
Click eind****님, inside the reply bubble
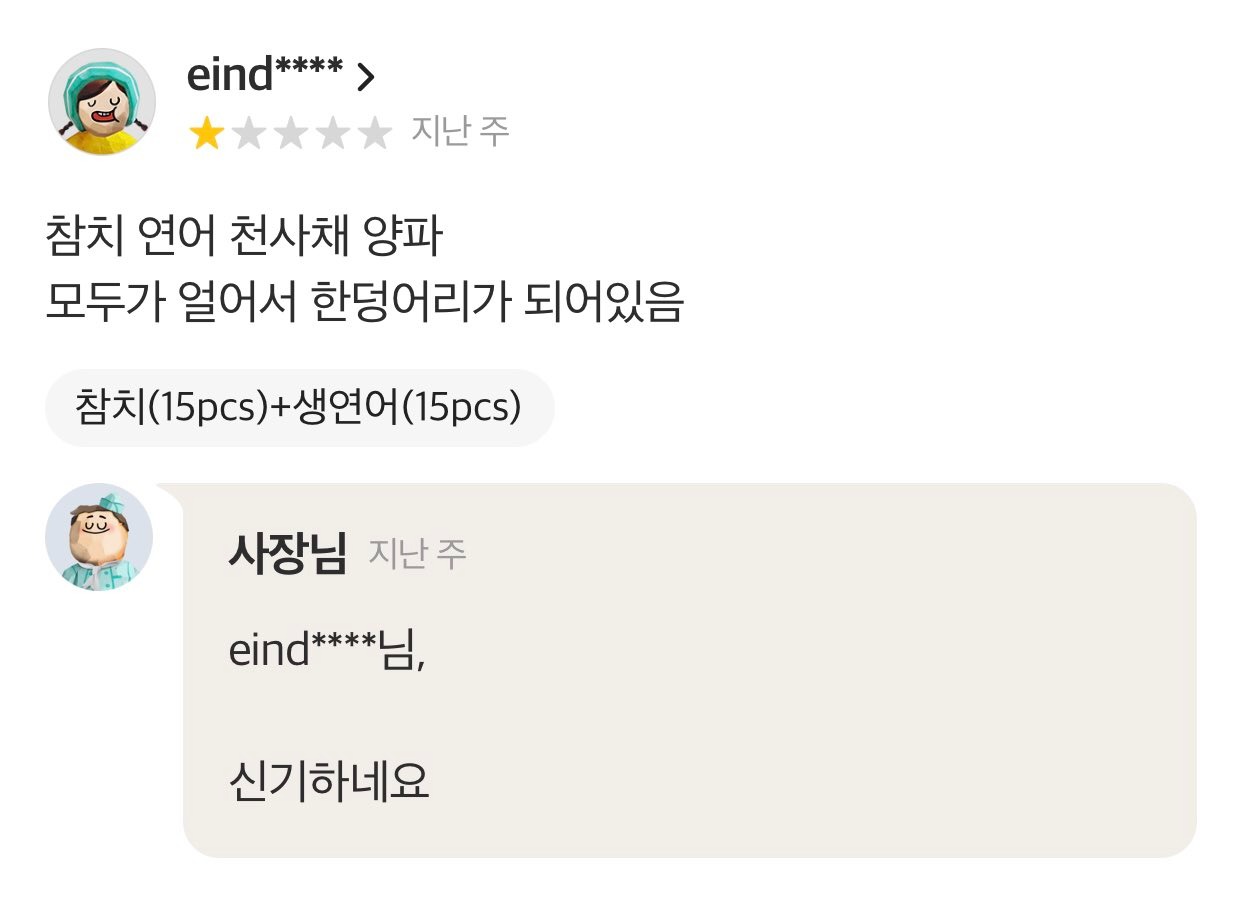tap(328, 651)
